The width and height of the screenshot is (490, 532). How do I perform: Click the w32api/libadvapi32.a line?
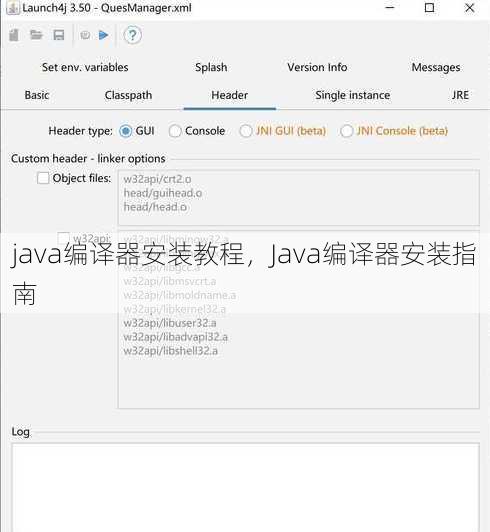(x=175, y=337)
